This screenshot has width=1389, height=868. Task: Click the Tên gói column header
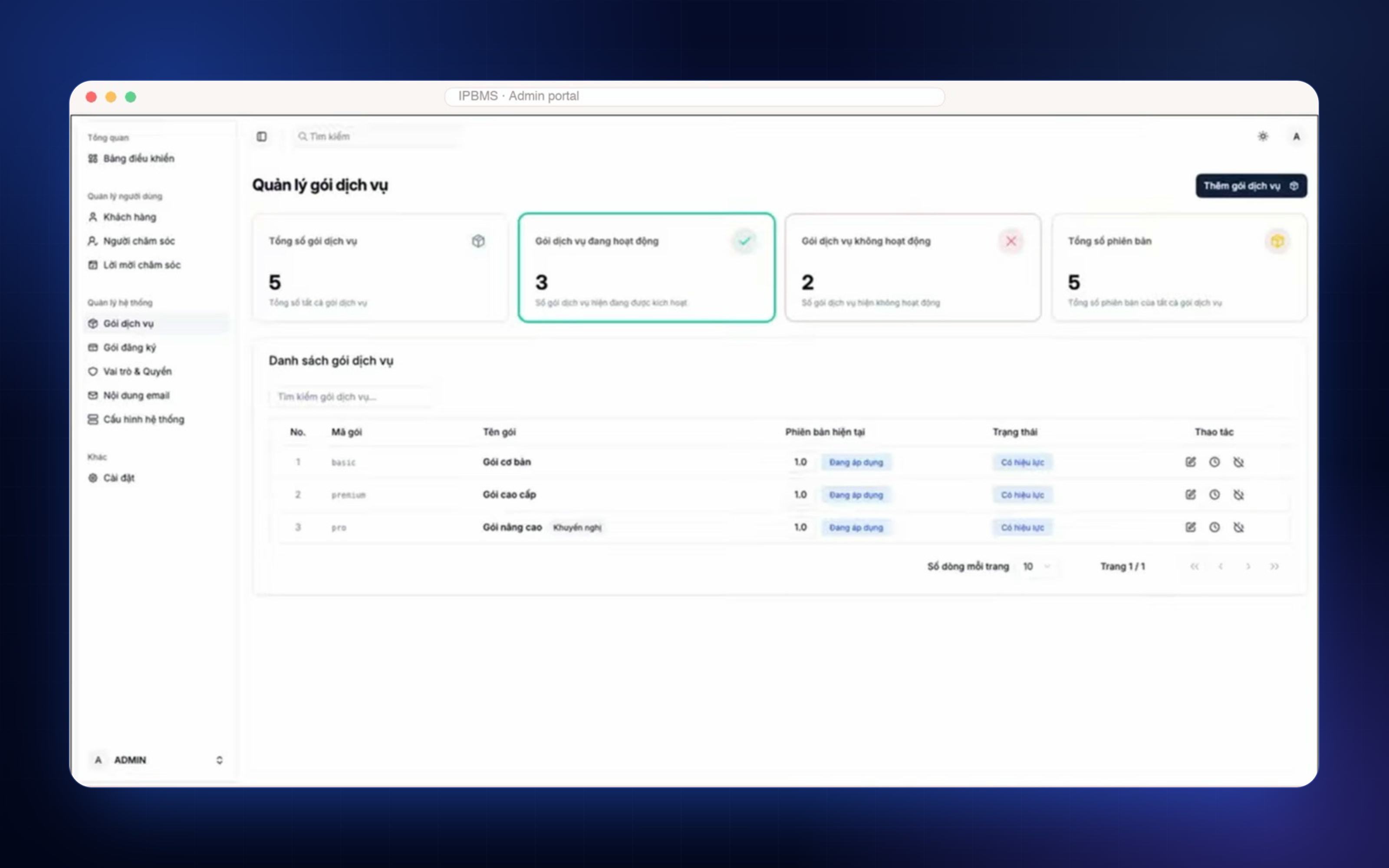(x=499, y=432)
